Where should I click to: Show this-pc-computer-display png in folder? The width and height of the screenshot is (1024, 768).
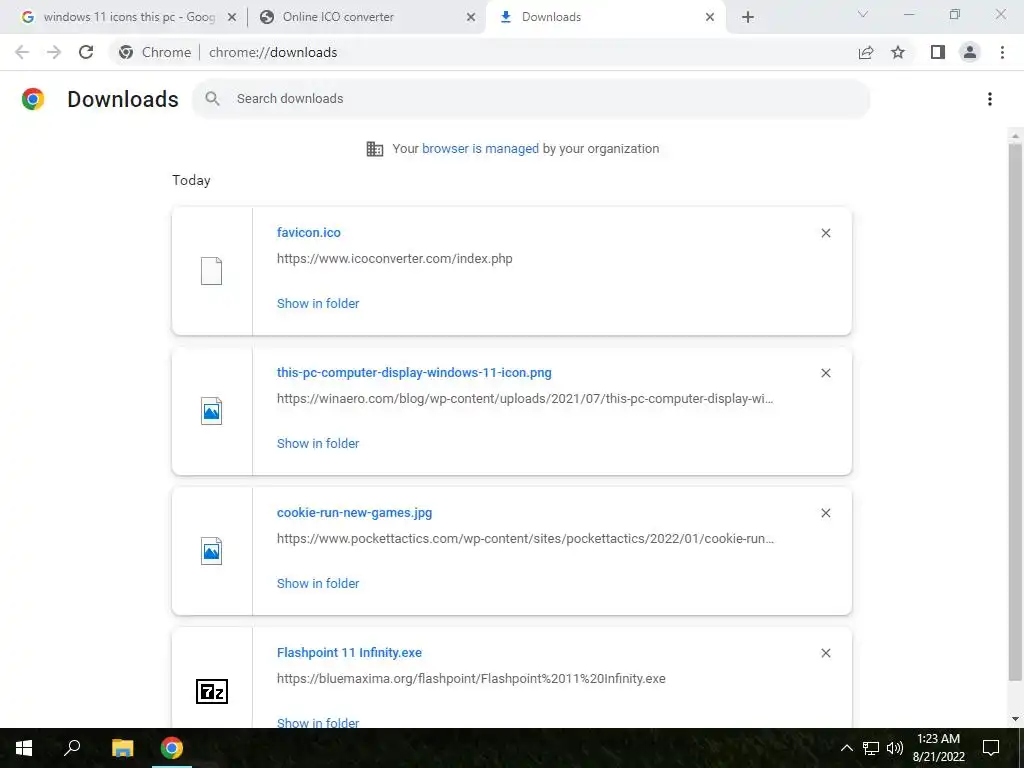[x=318, y=443]
